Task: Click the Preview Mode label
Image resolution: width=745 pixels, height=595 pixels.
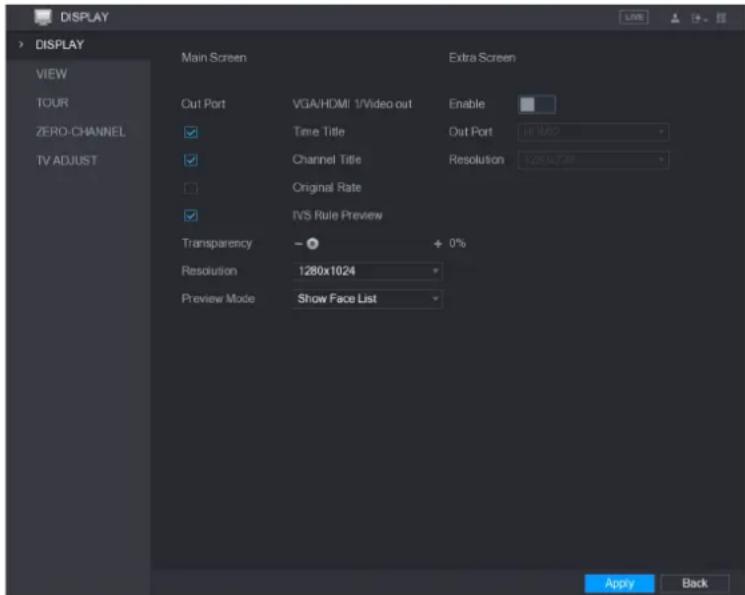Action: [218, 298]
